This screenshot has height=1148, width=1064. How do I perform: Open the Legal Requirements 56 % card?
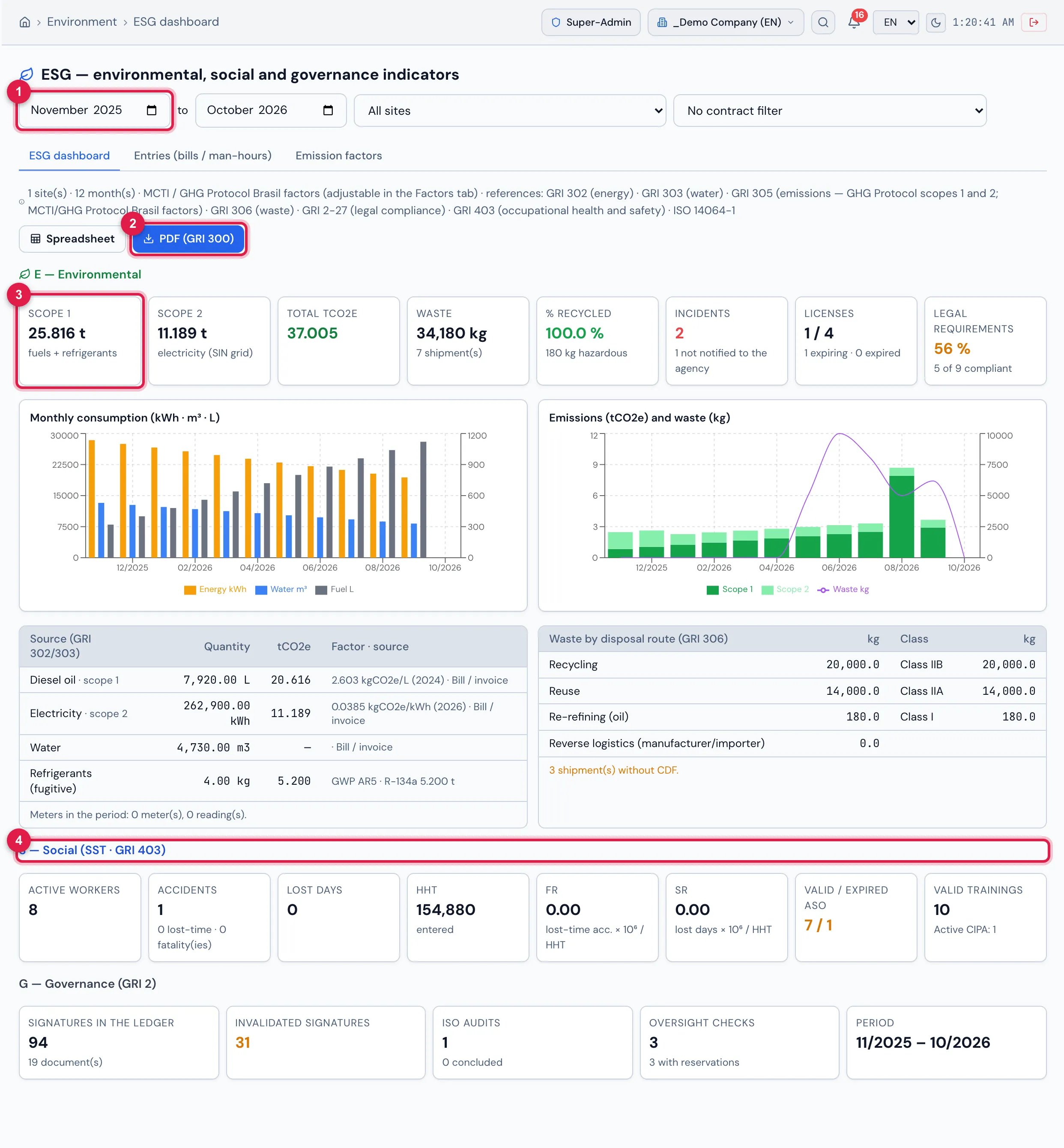tap(985, 341)
